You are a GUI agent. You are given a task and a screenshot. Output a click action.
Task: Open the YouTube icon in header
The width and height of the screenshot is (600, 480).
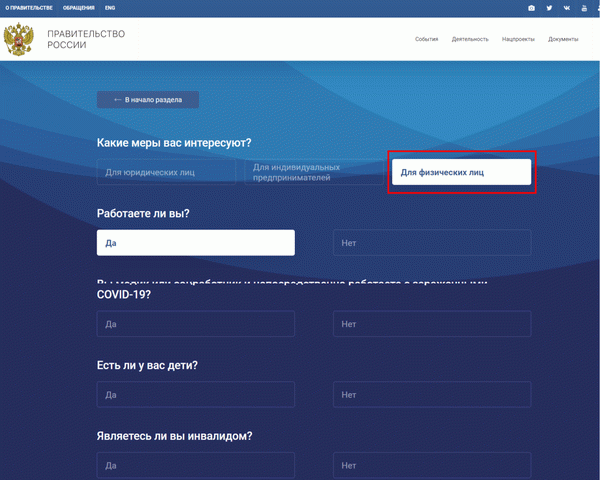(x=584, y=8)
